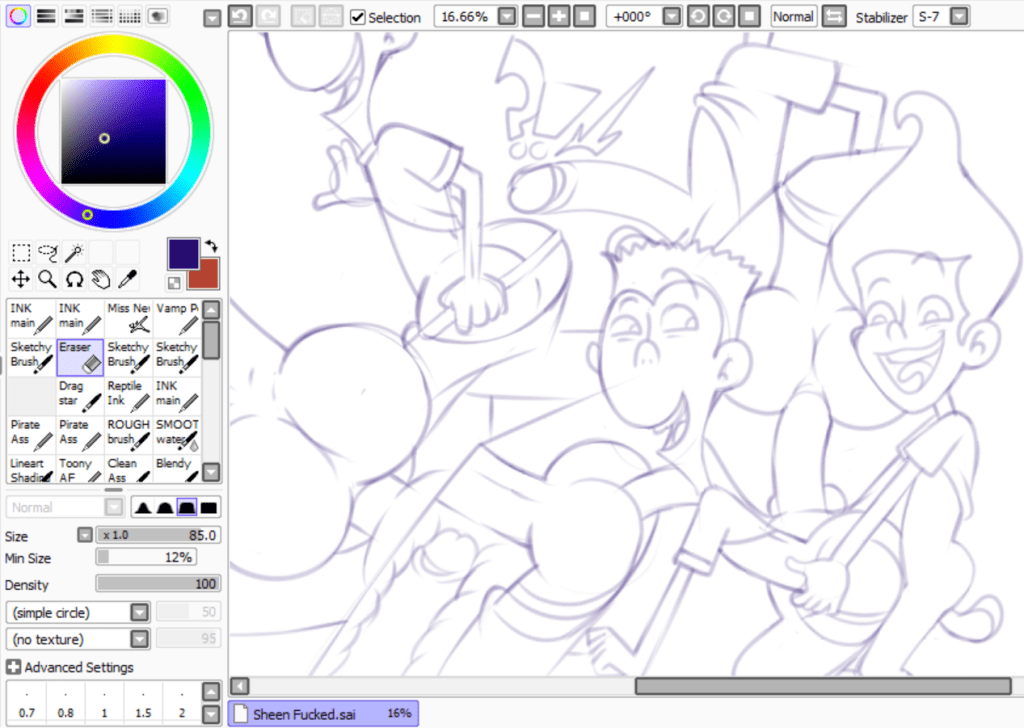Select the Hand pan tool

101,279
